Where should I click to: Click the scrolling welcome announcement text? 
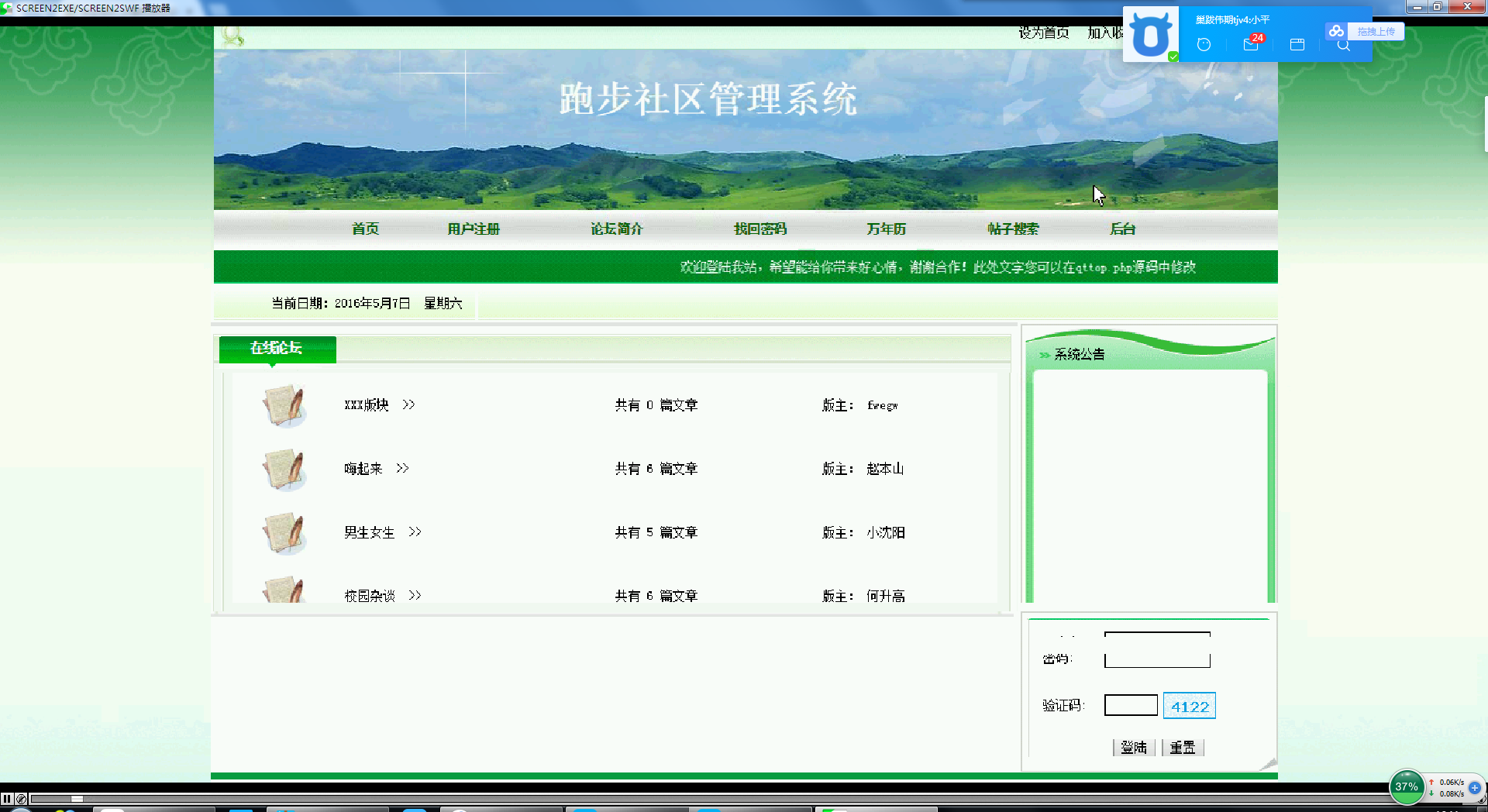[938, 267]
